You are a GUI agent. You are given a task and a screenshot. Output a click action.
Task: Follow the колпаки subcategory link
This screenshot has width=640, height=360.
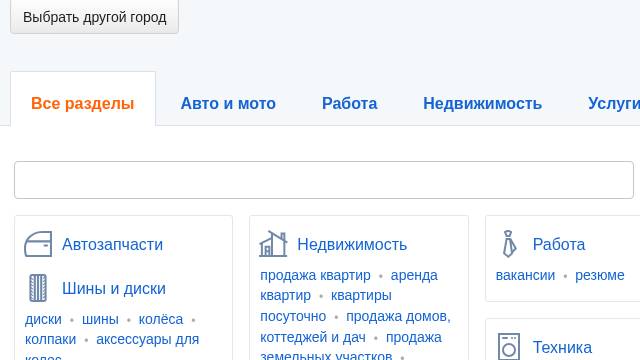click(x=51, y=339)
